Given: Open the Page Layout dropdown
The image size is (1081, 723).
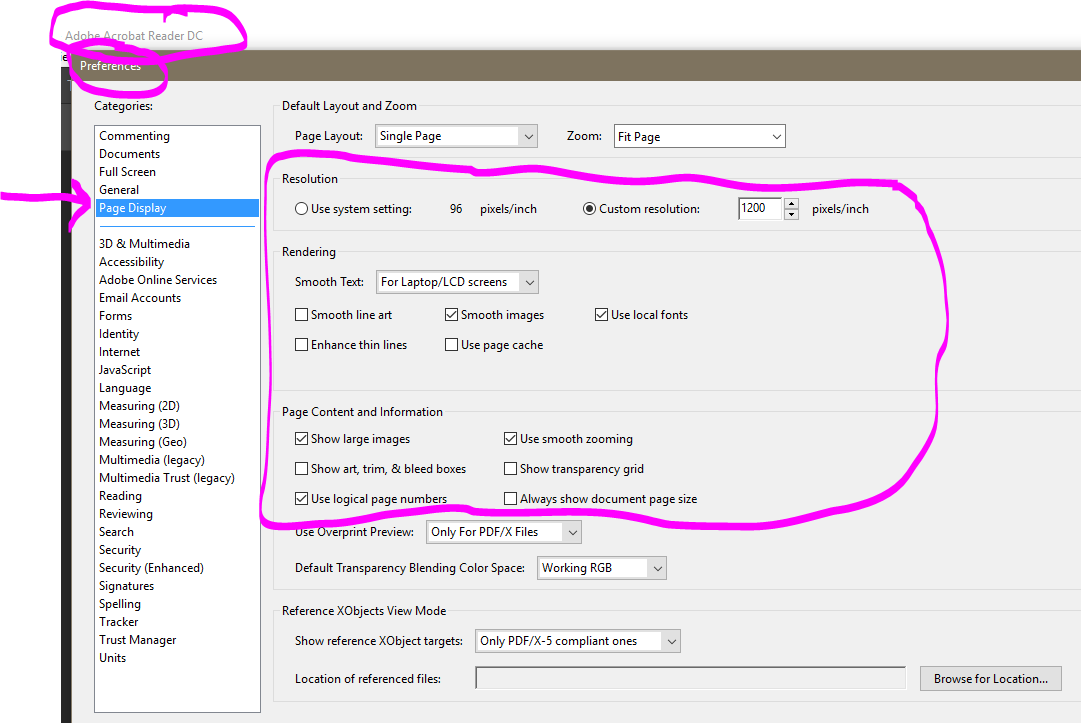Looking at the screenshot, I should (456, 136).
